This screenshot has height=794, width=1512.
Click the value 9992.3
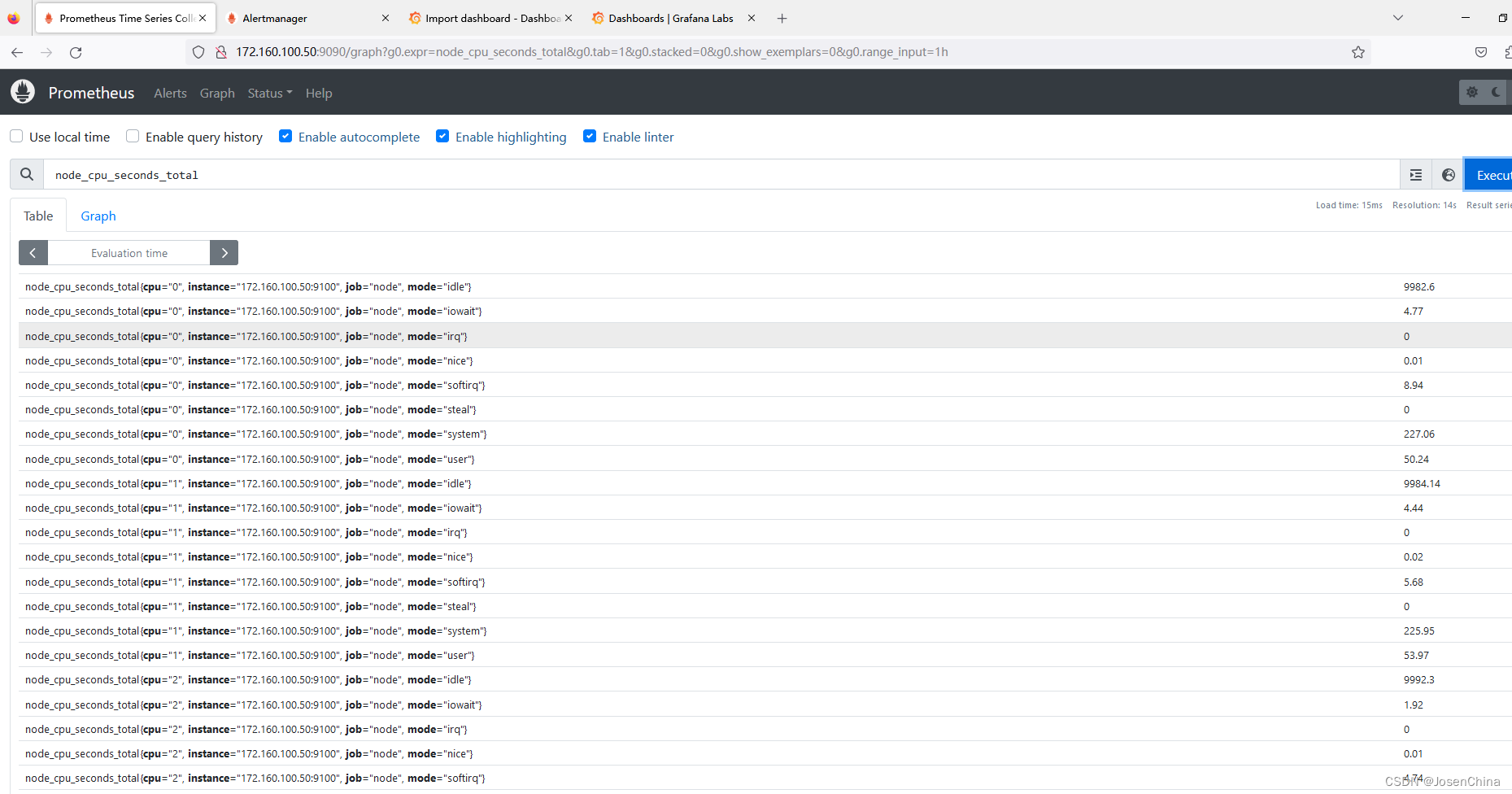click(x=1418, y=680)
